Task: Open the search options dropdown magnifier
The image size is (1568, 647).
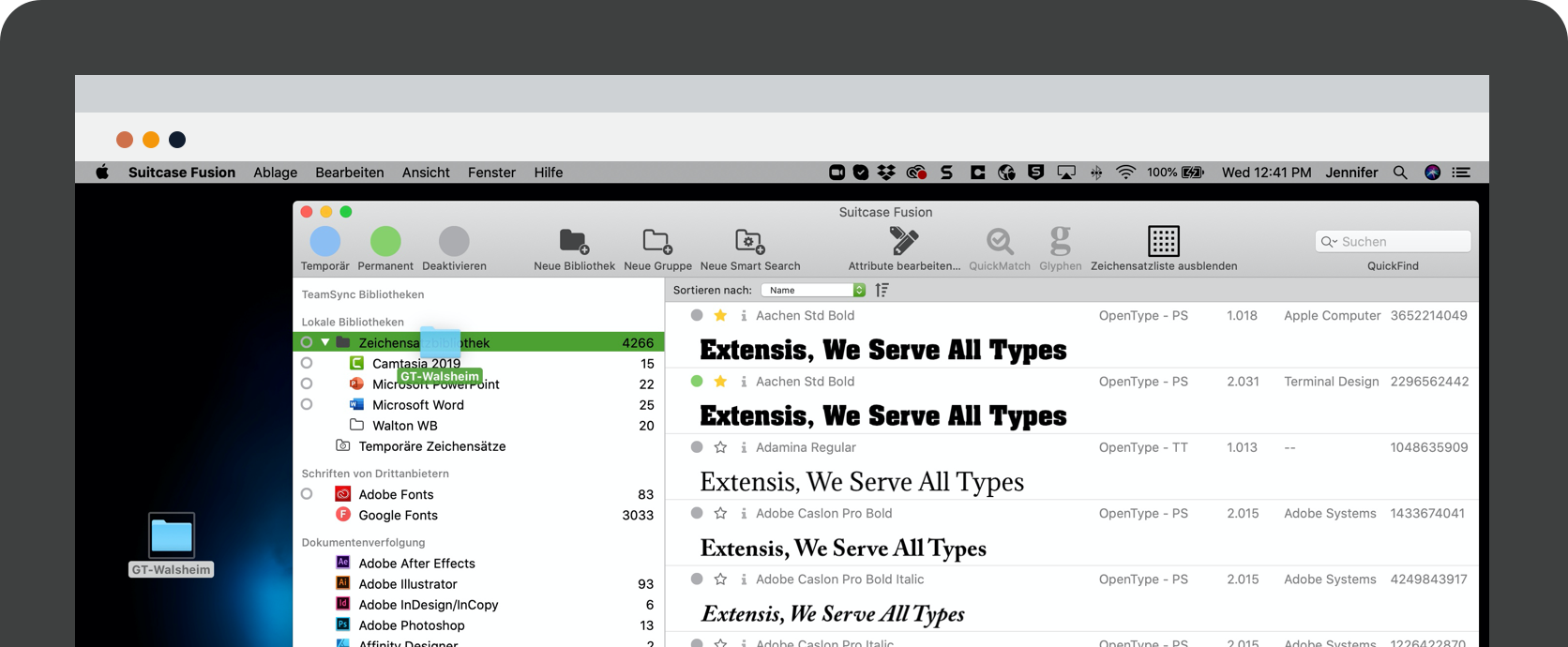Action: 1329,242
